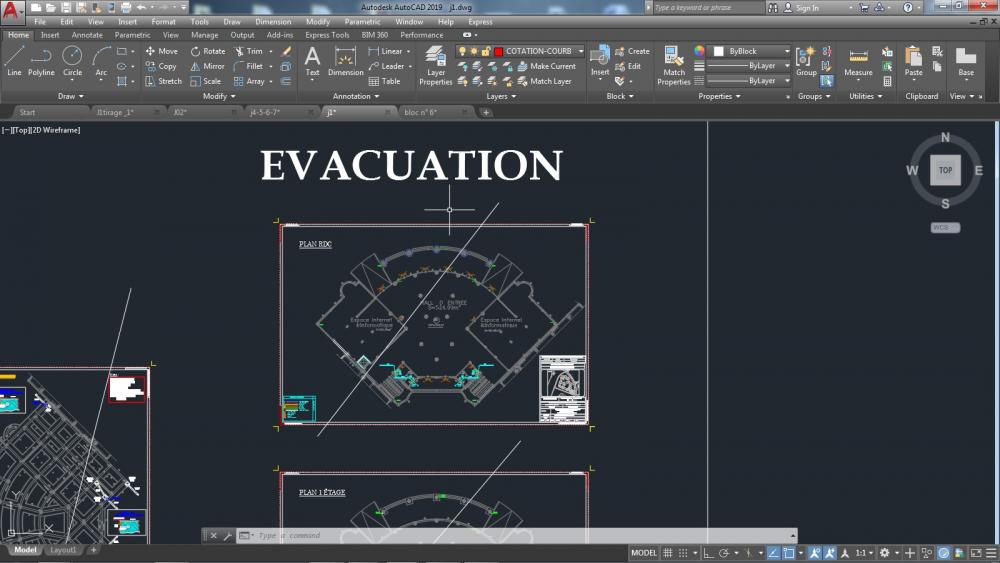This screenshot has width=1000, height=563.
Task: Select the Circle tool
Action: pos(72,61)
